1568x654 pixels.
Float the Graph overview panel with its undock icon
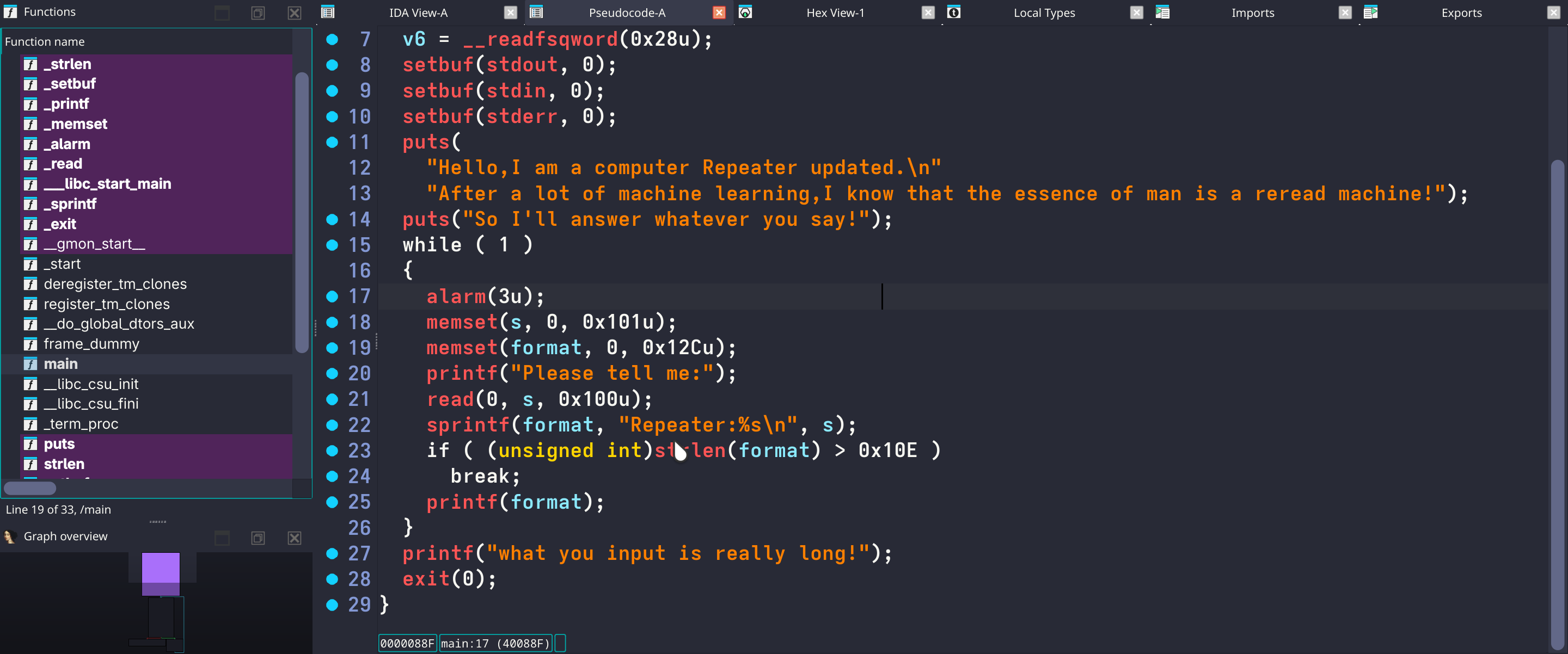pyautogui.click(x=258, y=538)
